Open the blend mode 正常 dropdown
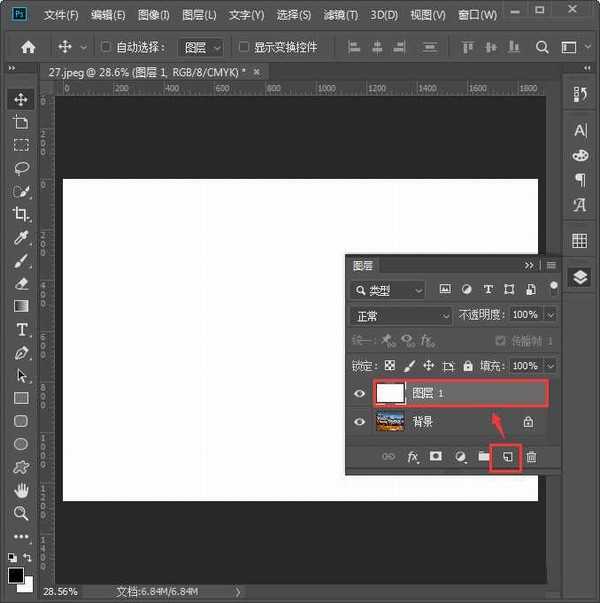600x603 pixels. point(402,315)
